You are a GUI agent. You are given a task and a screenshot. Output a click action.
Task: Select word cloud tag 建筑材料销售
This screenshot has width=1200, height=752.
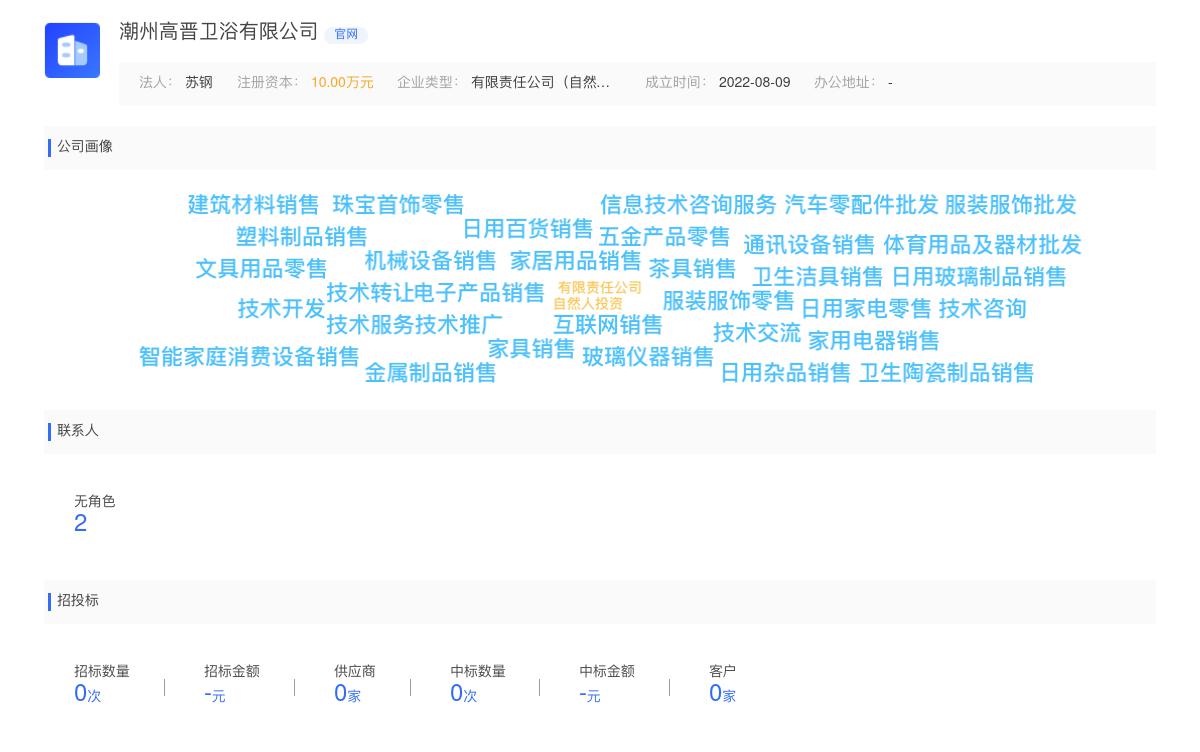pos(254,205)
